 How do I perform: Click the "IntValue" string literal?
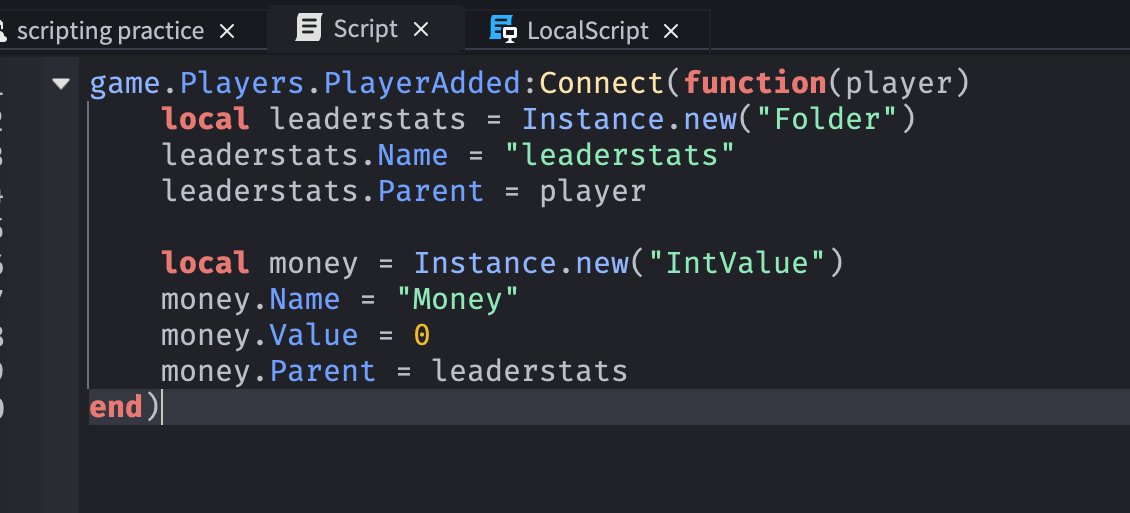736,263
